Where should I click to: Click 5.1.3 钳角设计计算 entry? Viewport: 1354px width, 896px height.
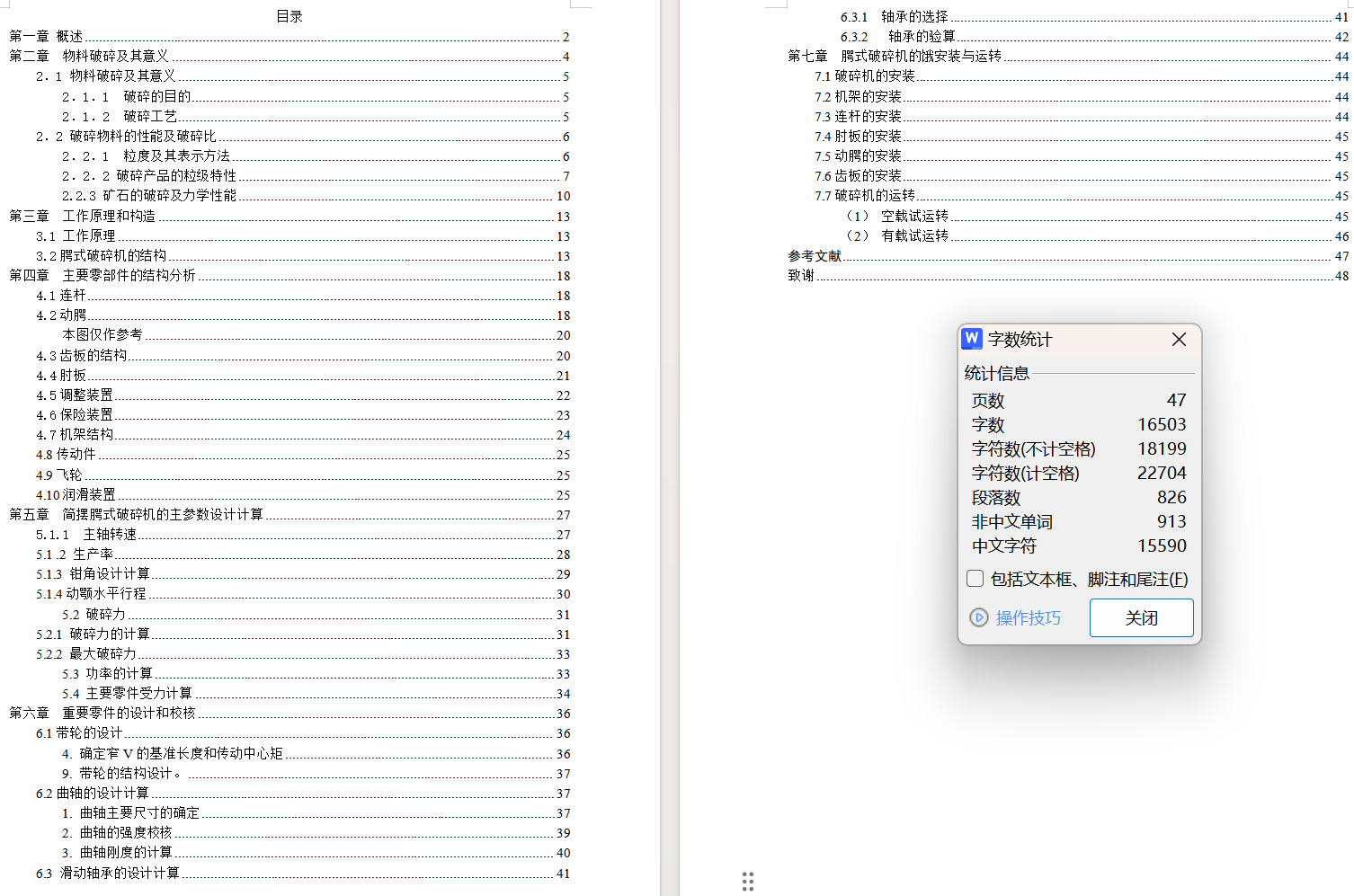303,573
